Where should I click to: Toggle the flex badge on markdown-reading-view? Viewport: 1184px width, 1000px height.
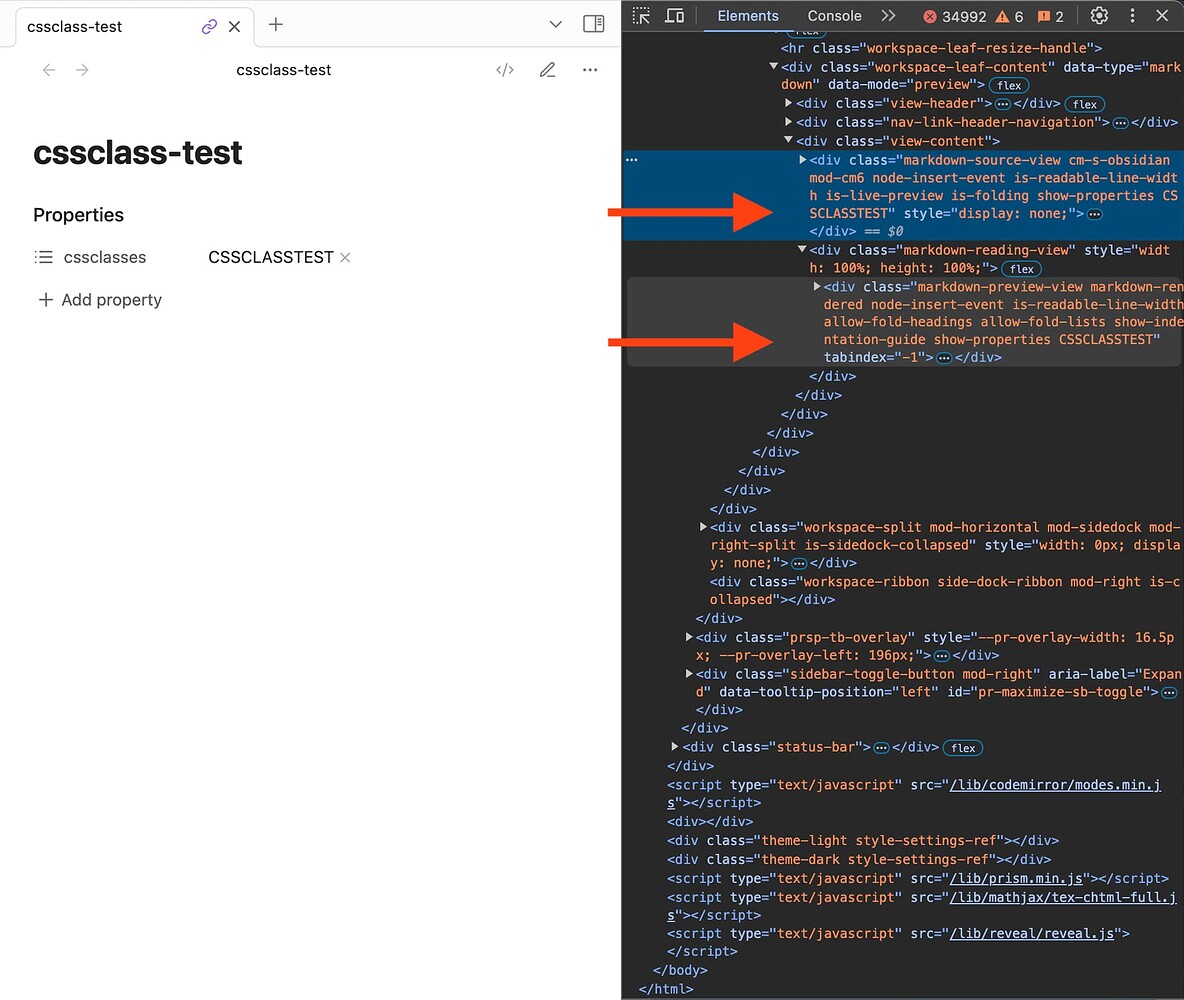pos(1021,268)
